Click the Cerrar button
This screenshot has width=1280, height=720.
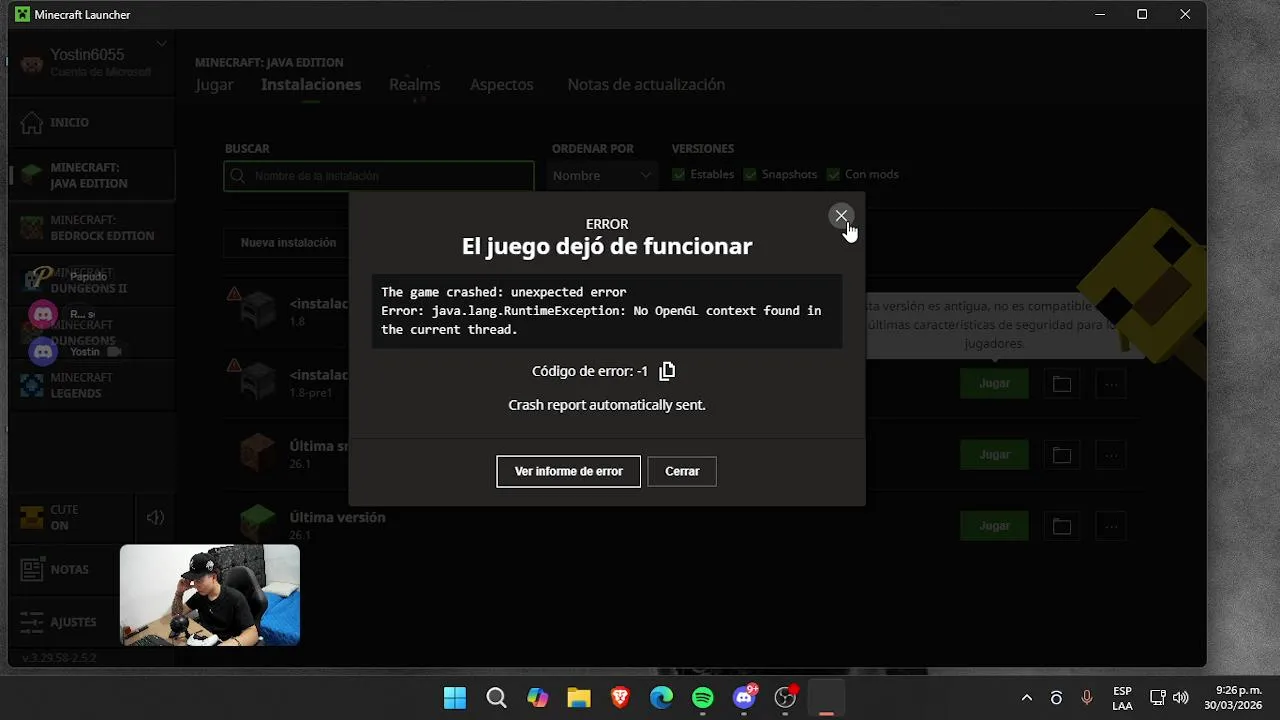pos(682,471)
